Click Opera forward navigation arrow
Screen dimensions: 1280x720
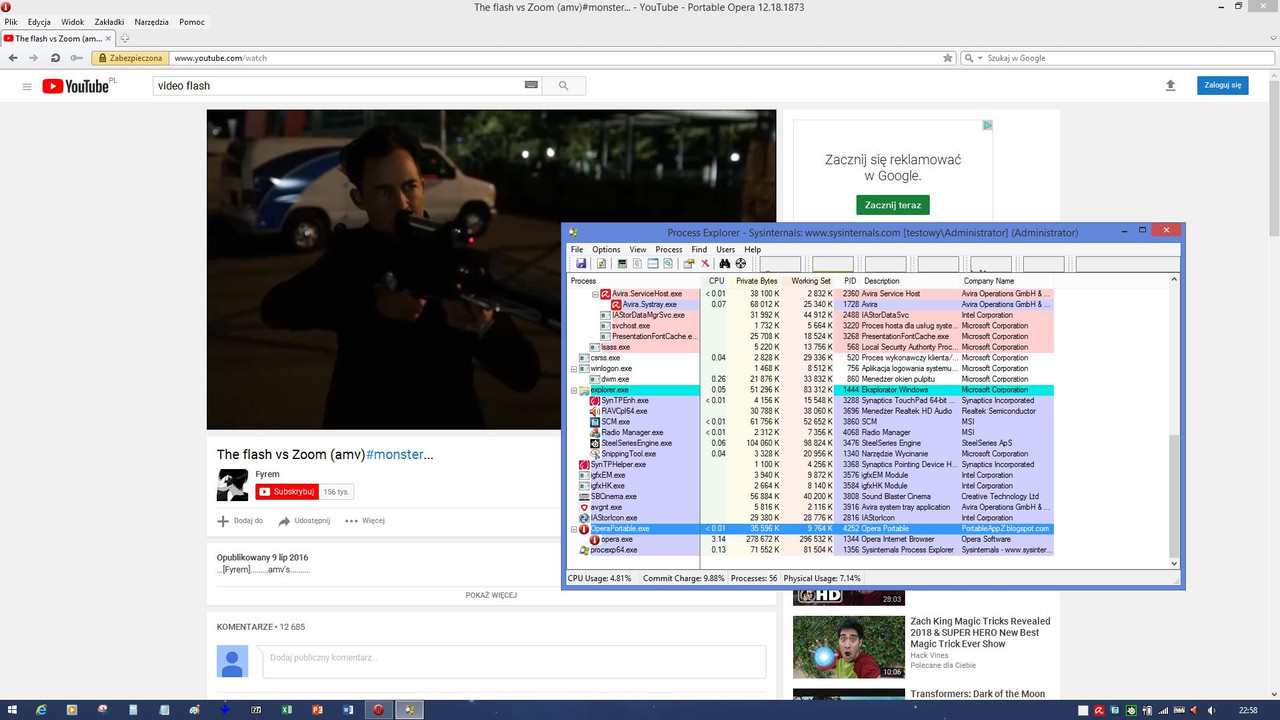[34, 58]
